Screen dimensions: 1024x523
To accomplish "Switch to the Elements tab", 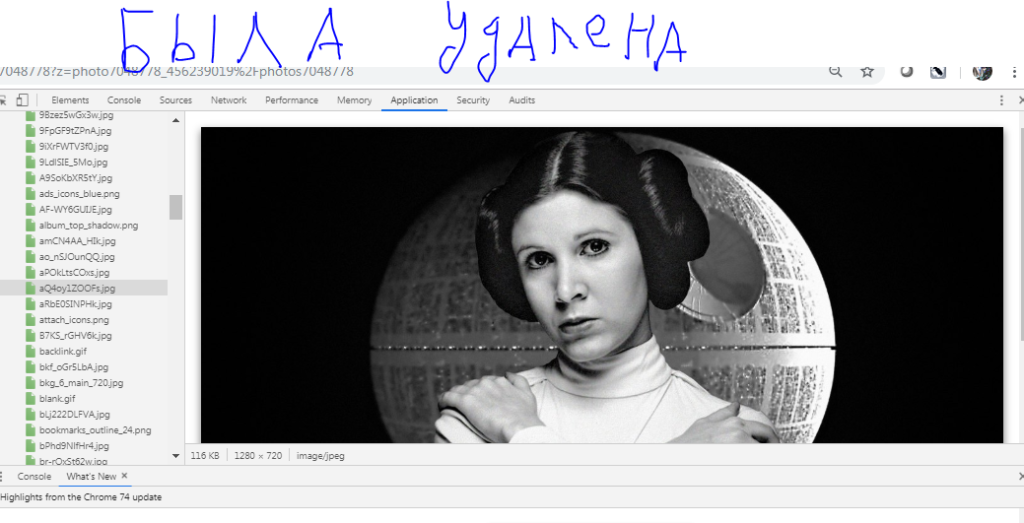I will pyautogui.click(x=70, y=100).
